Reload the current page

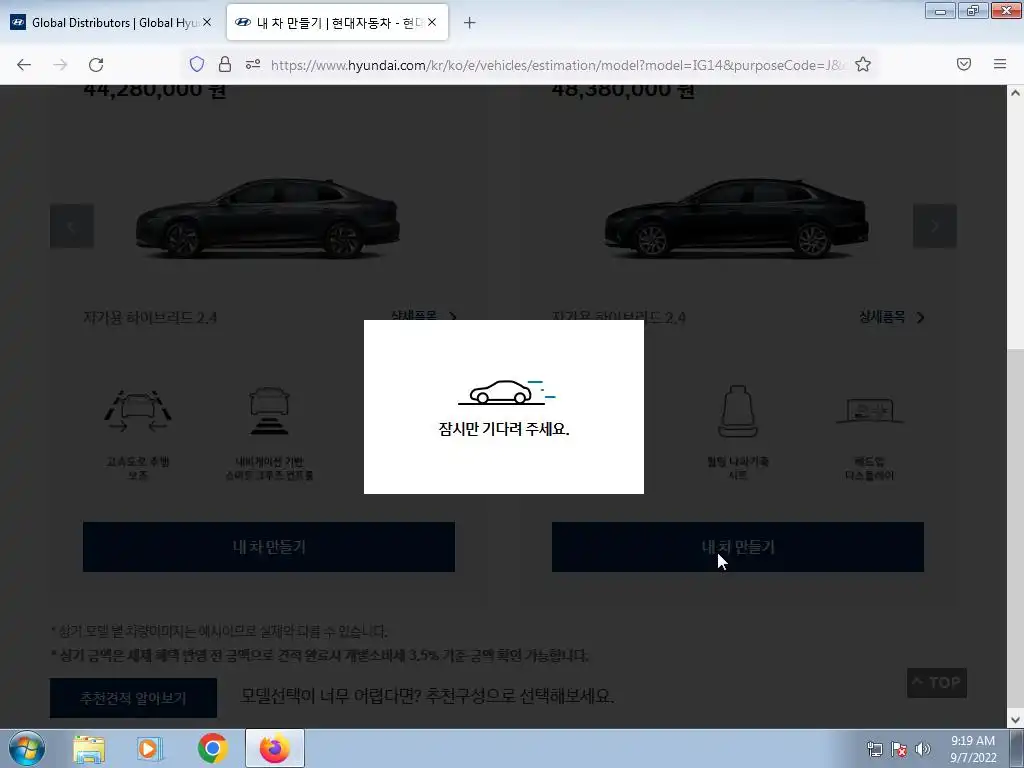[x=96, y=65]
